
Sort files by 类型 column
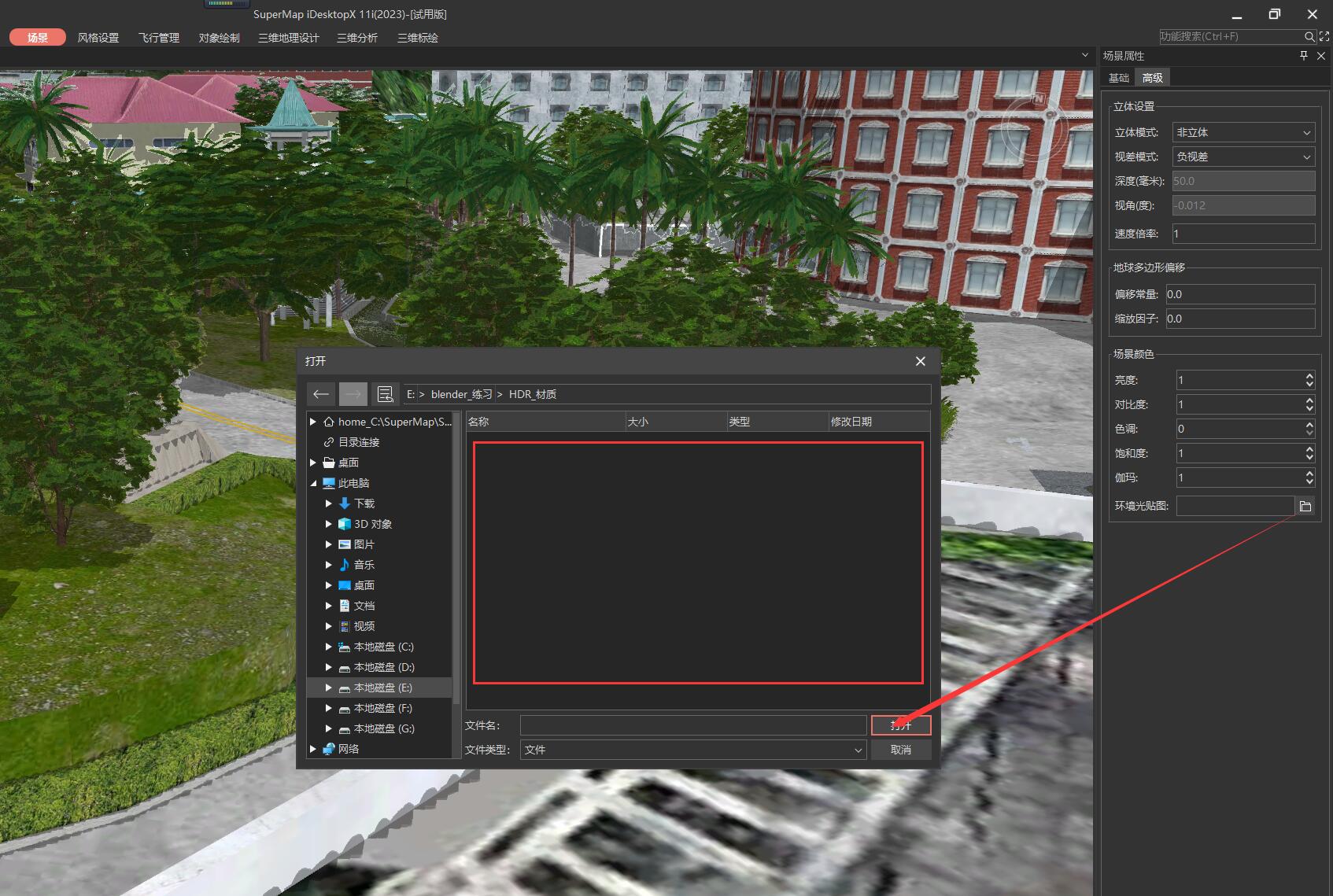coord(777,422)
